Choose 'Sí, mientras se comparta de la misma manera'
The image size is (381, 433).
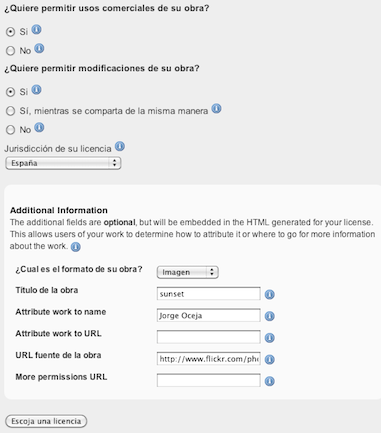point(11,111)
